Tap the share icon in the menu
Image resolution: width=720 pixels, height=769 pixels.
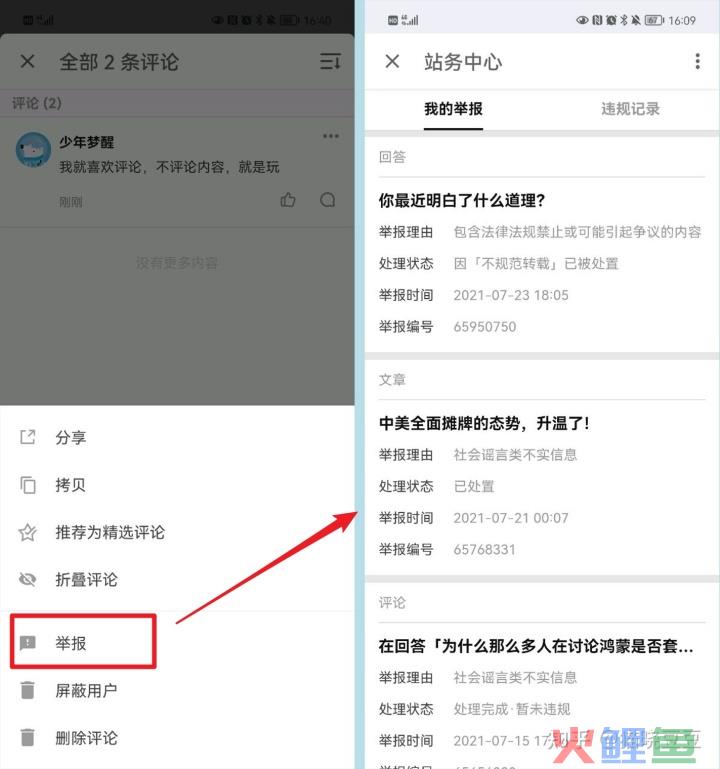28,436
